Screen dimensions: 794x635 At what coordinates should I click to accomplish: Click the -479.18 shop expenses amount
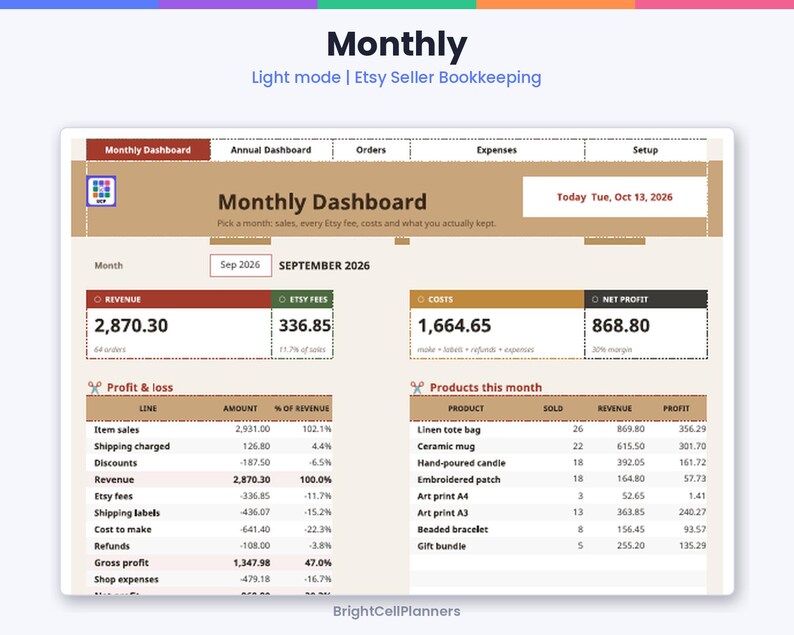[x=255, y=579]
